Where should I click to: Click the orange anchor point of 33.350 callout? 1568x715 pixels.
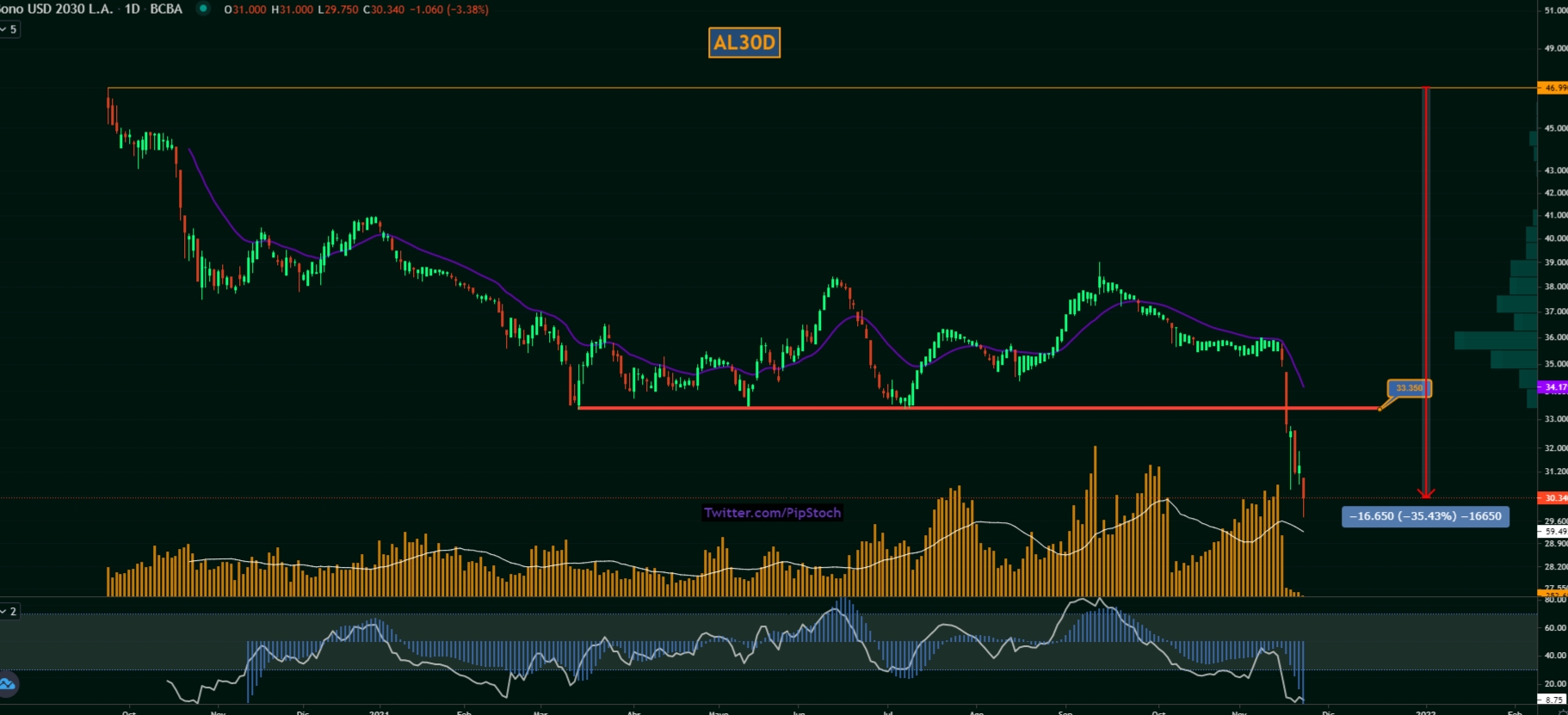[x=1380, y=409]
